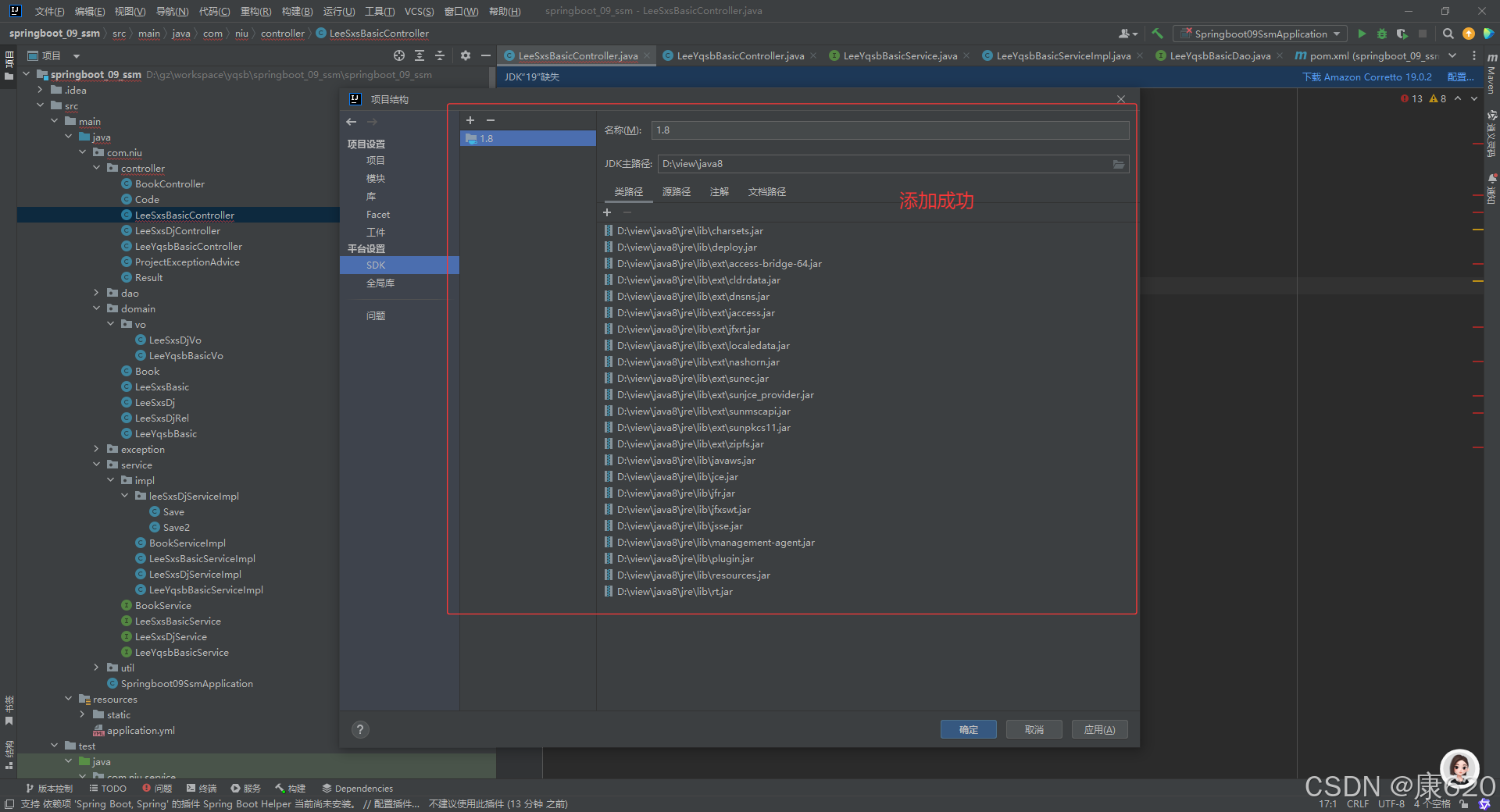Open search everywhere magnifier icon
The height and width of the screenshot is (812, 1500).
(x=1448, y=34)
